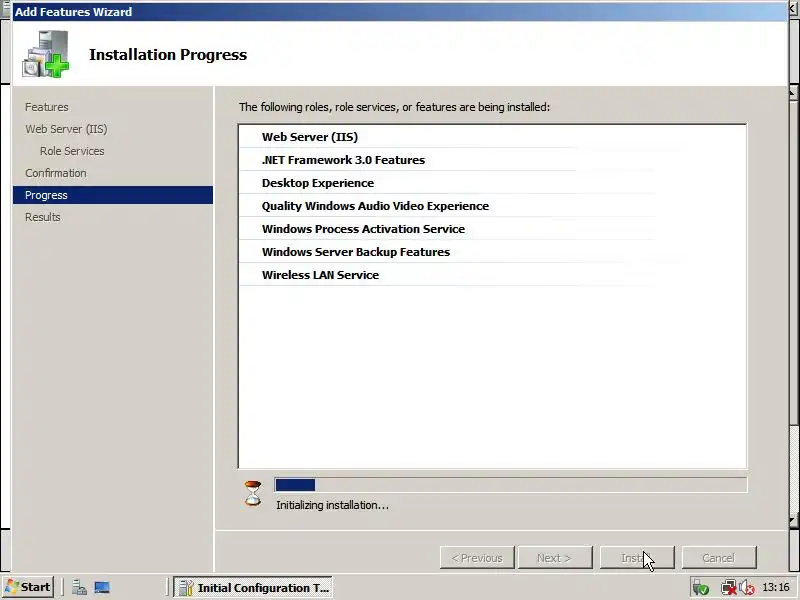Switch to Initial Configuration Tasks taskbar button
Viewport: 800px width, 600px height.
pos(253,588)
